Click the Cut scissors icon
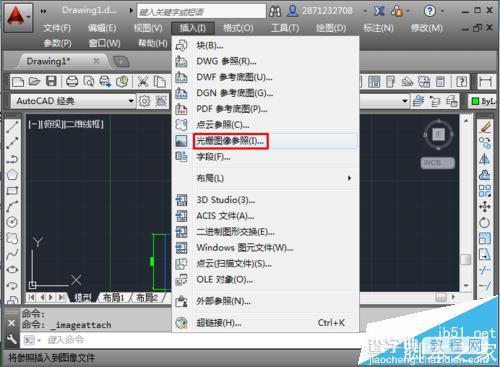Viewport: 500px width, 367px height. coord(143,82)
